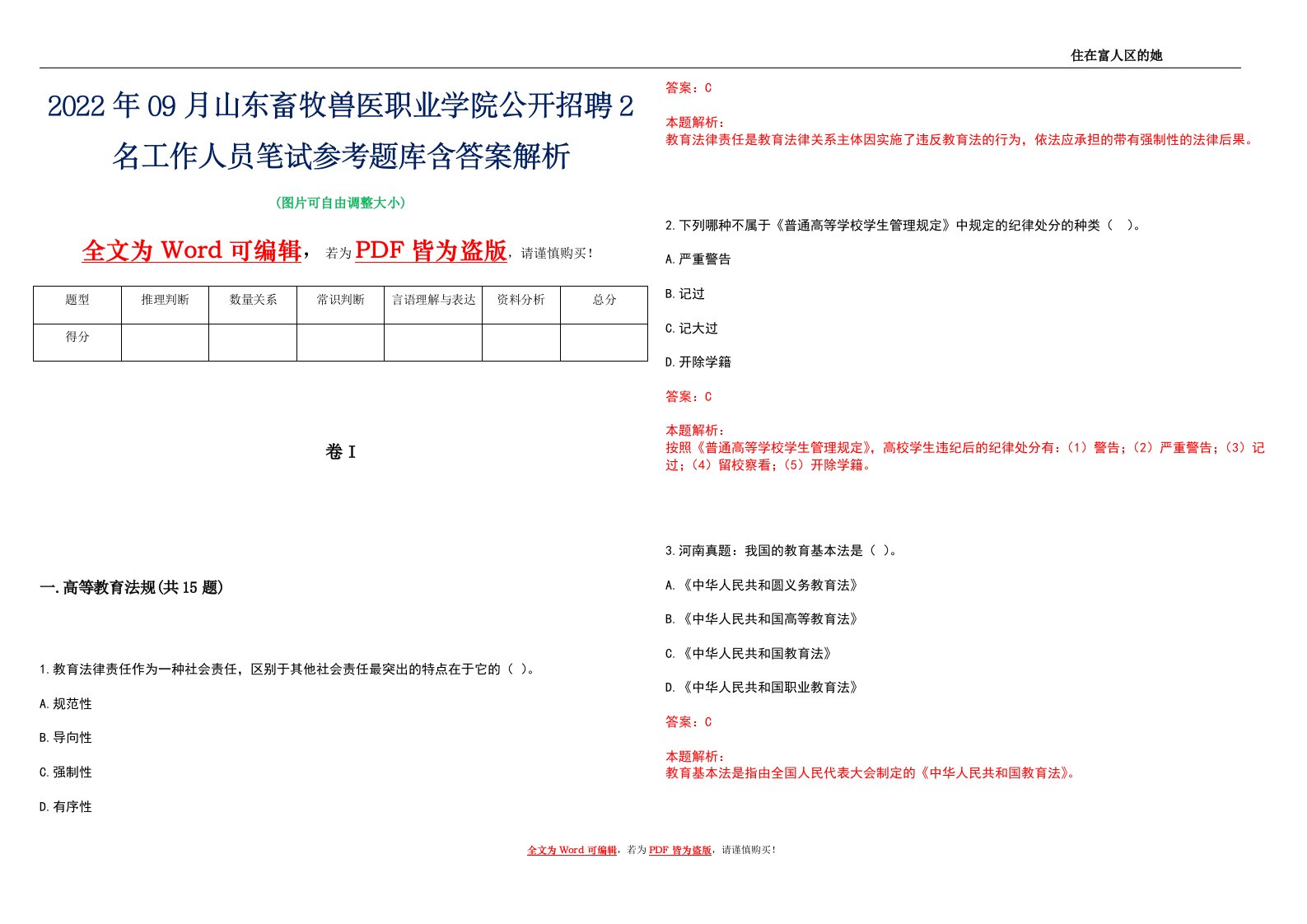Click the explanation starting 按照《普通高等学校学生管理规定》
1307x924 pixels.
click(x=965, y=456)
